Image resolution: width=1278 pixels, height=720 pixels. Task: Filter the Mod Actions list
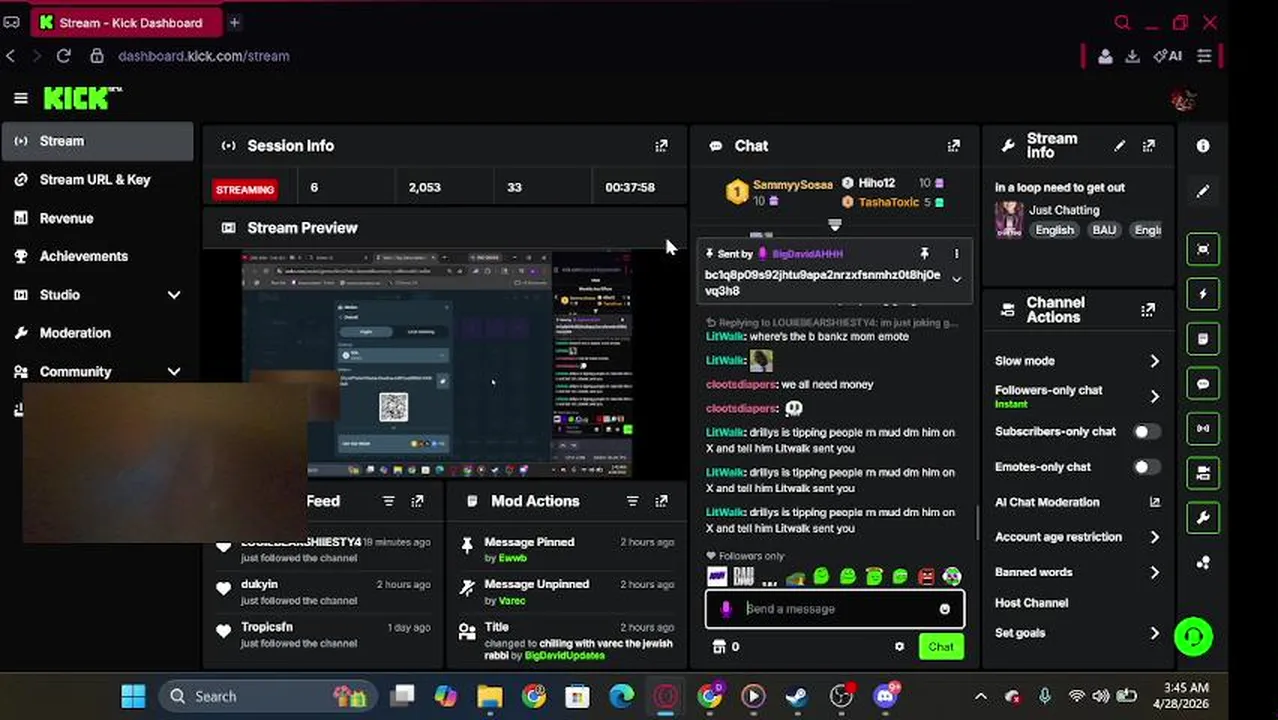coord(632,501)
